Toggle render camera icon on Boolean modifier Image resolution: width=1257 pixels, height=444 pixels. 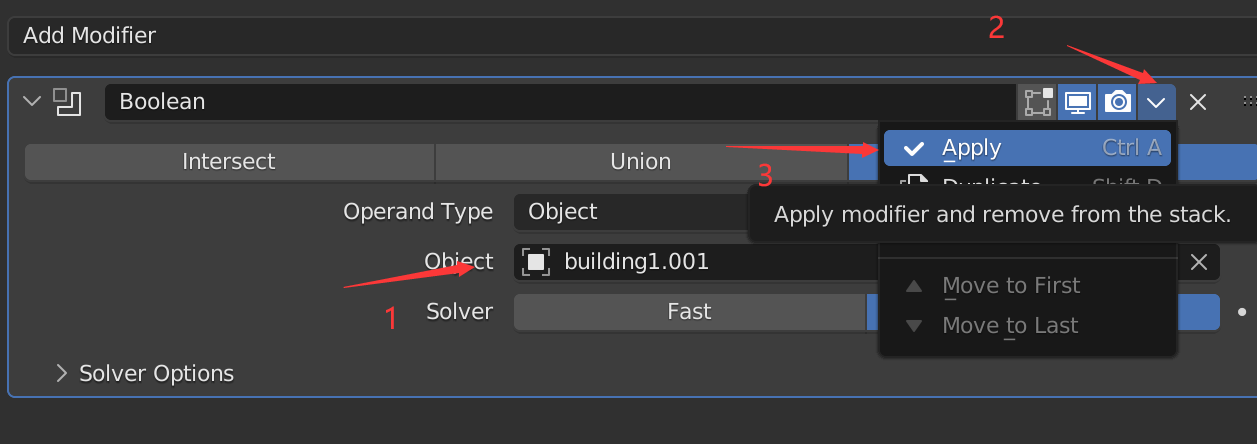(x=1117, y=102)
